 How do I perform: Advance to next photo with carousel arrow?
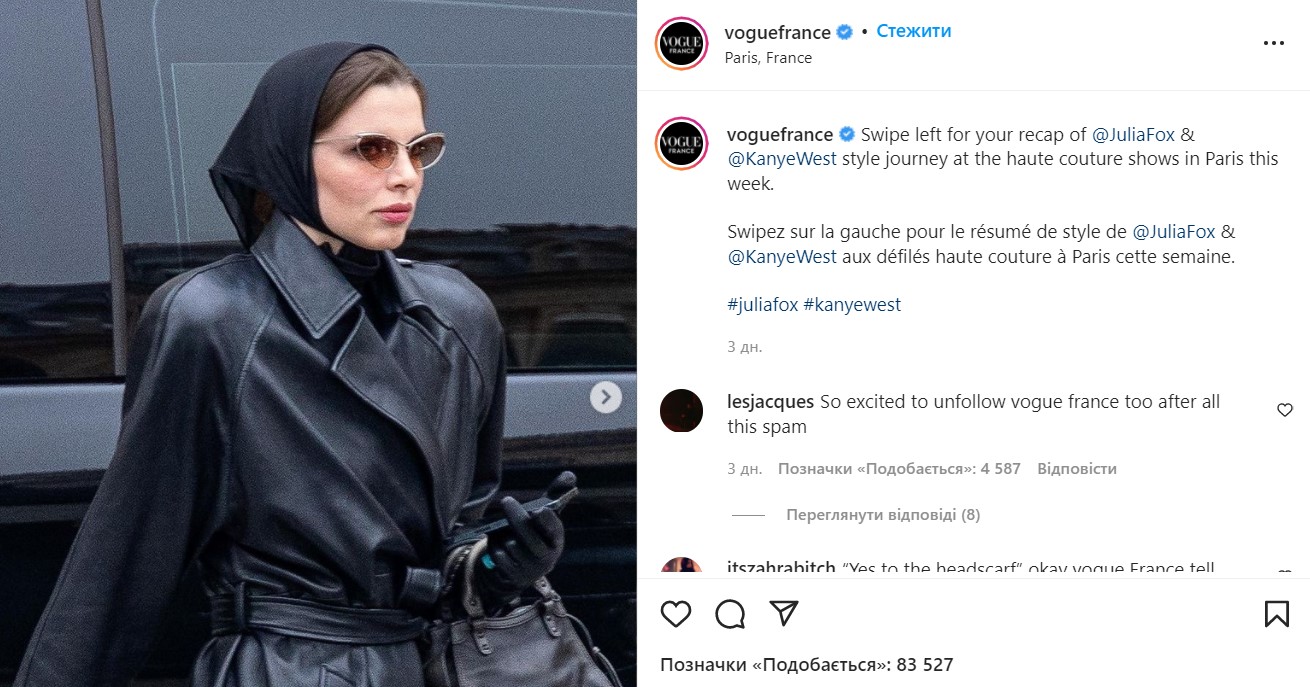pos(605,397)
